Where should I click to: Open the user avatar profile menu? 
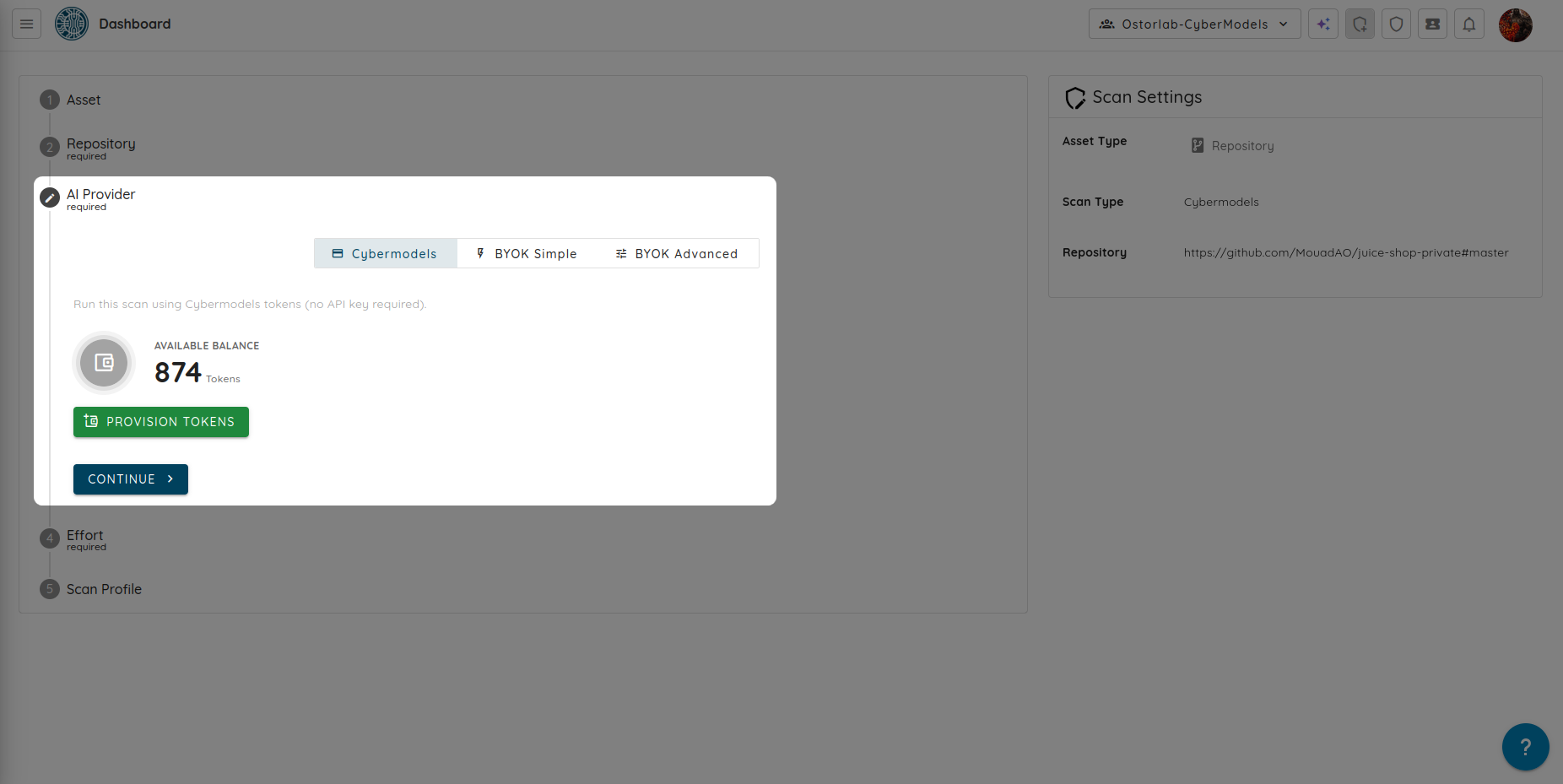[1516, 25]
